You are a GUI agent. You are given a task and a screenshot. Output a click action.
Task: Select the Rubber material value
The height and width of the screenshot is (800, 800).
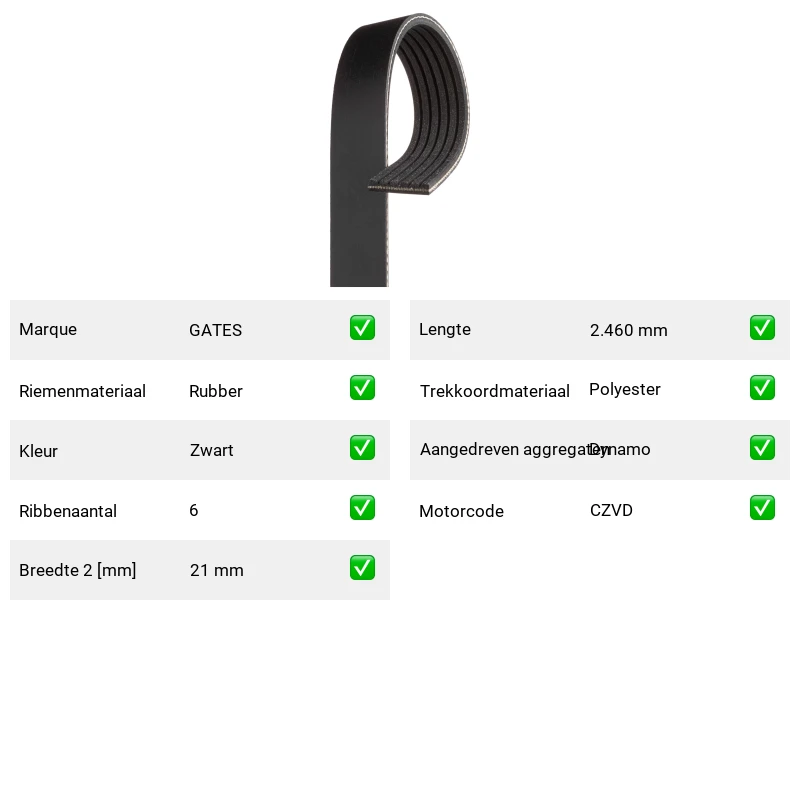(x=216, y=391)
